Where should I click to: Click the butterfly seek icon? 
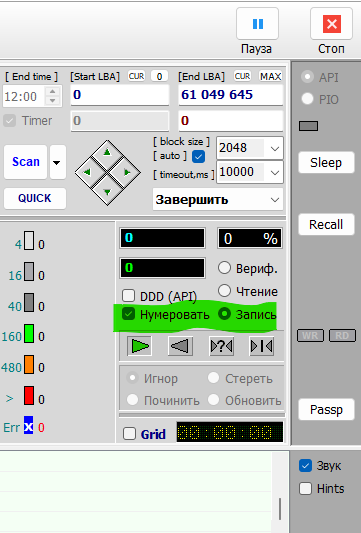(261, 346)
